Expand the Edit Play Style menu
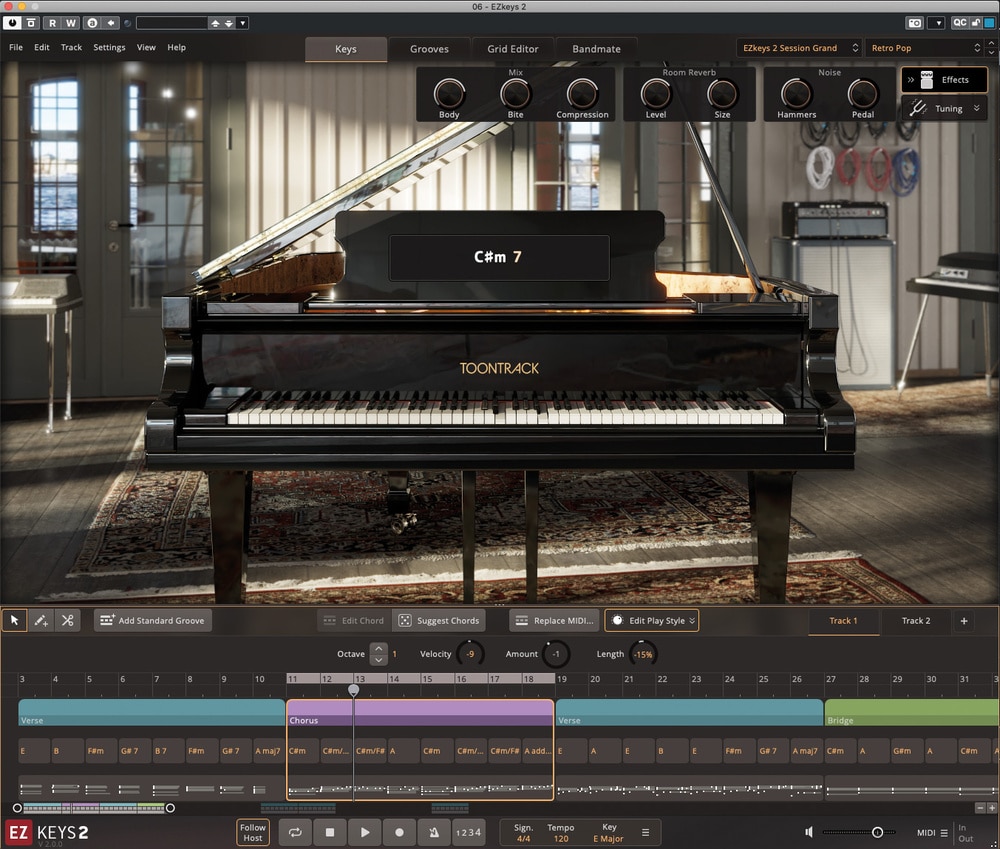This screenshot has height=849, width=1000. [652, 620]
